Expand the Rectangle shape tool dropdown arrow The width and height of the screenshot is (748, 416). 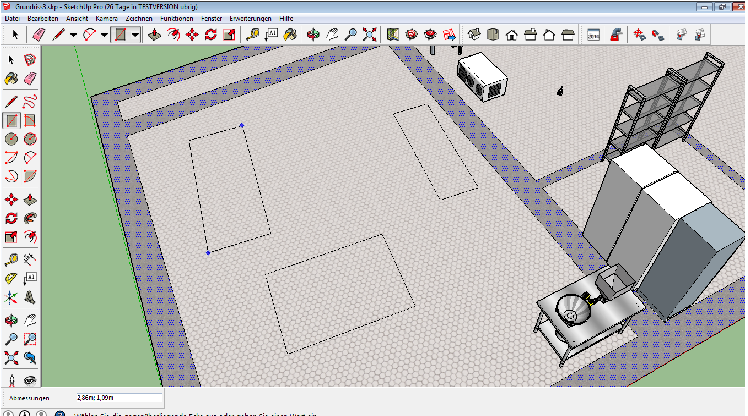135,35
